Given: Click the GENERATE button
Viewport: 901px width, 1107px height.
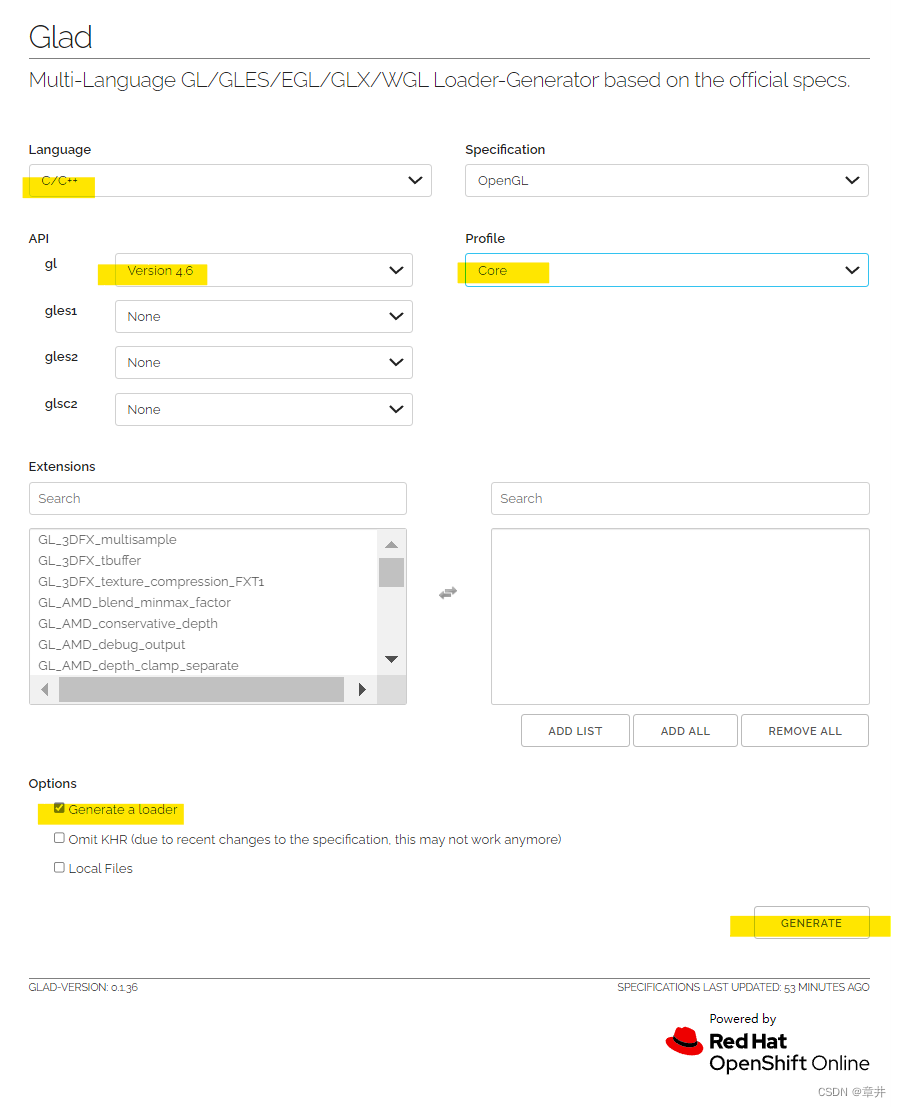Looking at the screenshot, I should tap(811, 923).
